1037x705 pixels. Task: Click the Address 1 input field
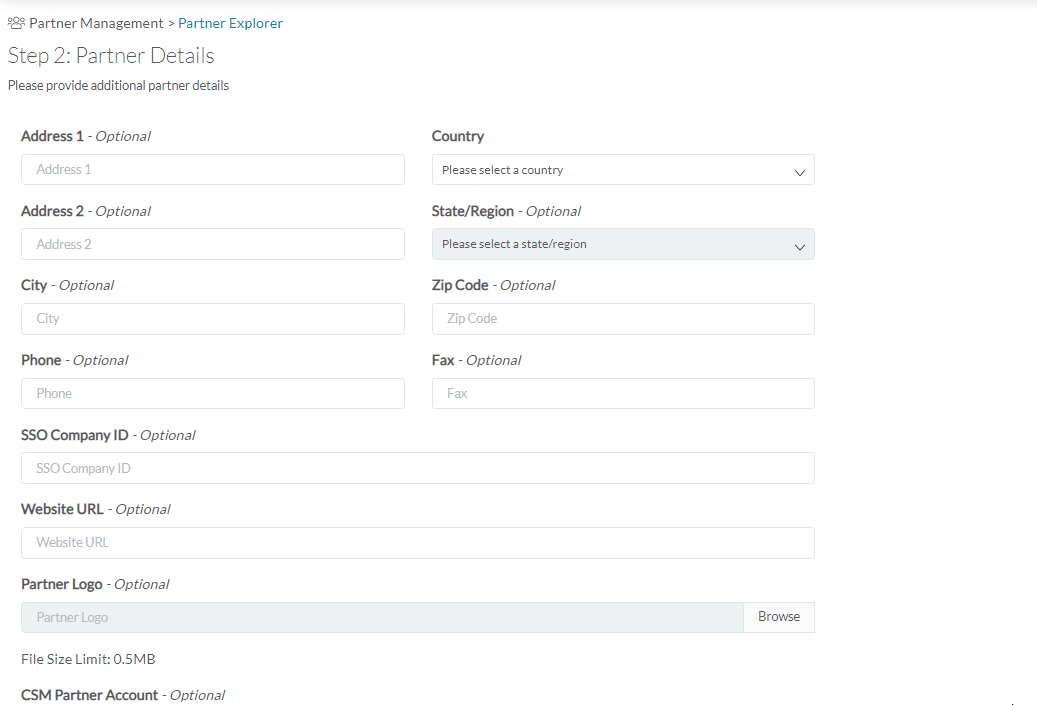[x=212, y=169]
